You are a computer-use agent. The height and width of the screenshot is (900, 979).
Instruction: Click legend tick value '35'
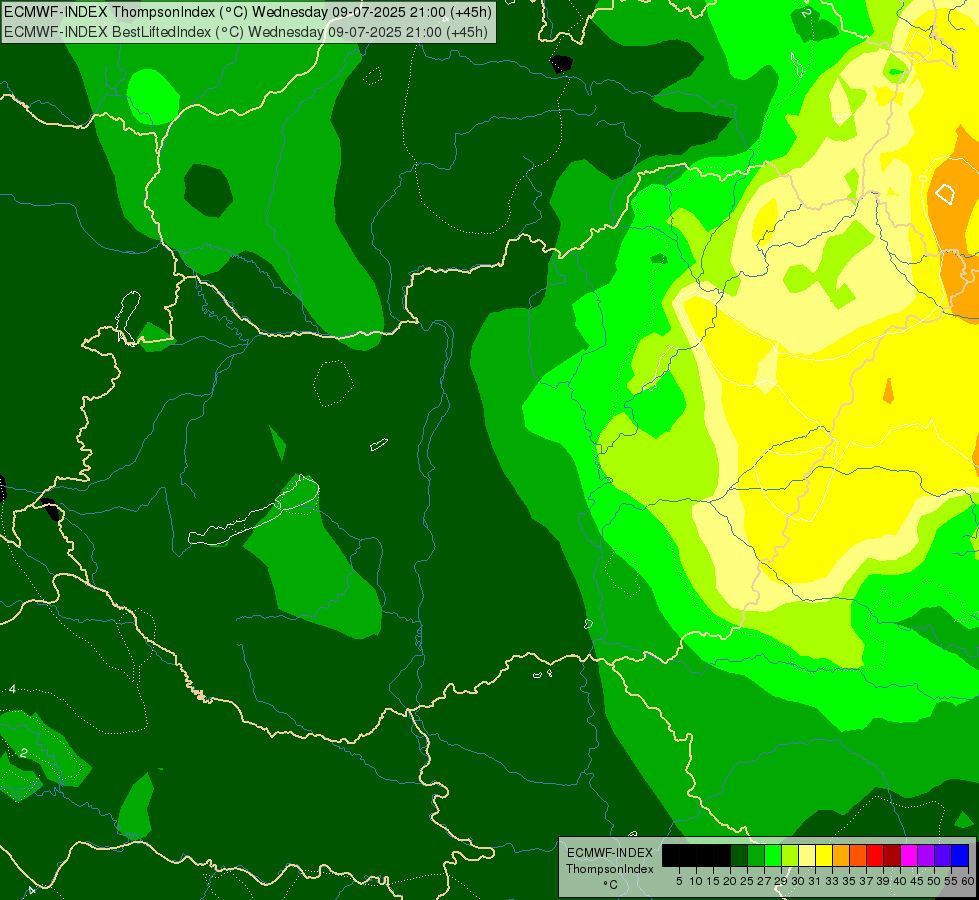coord(849,881)
